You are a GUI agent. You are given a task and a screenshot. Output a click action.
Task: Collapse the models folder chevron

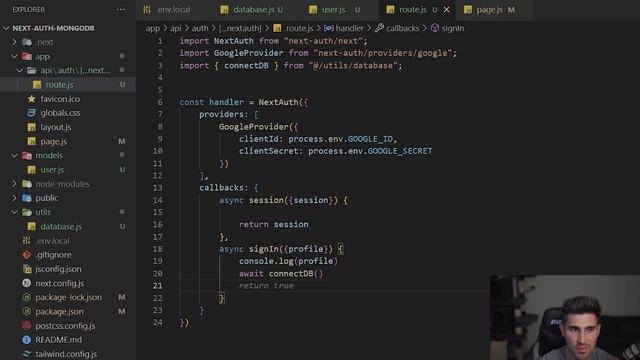14,156
